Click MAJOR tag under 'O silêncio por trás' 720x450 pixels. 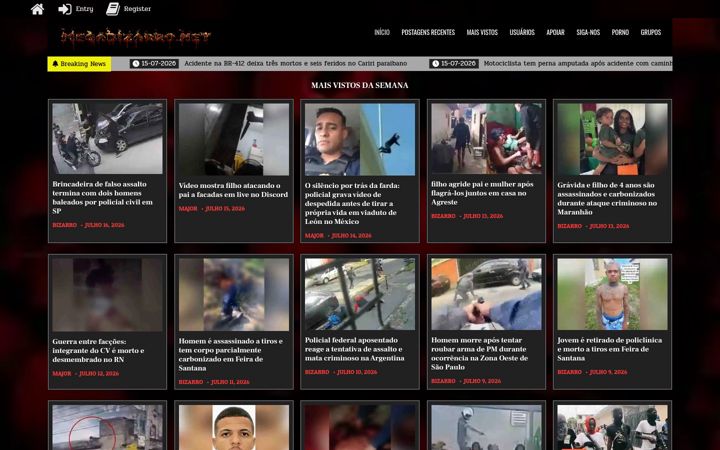(x=314, y=236)
